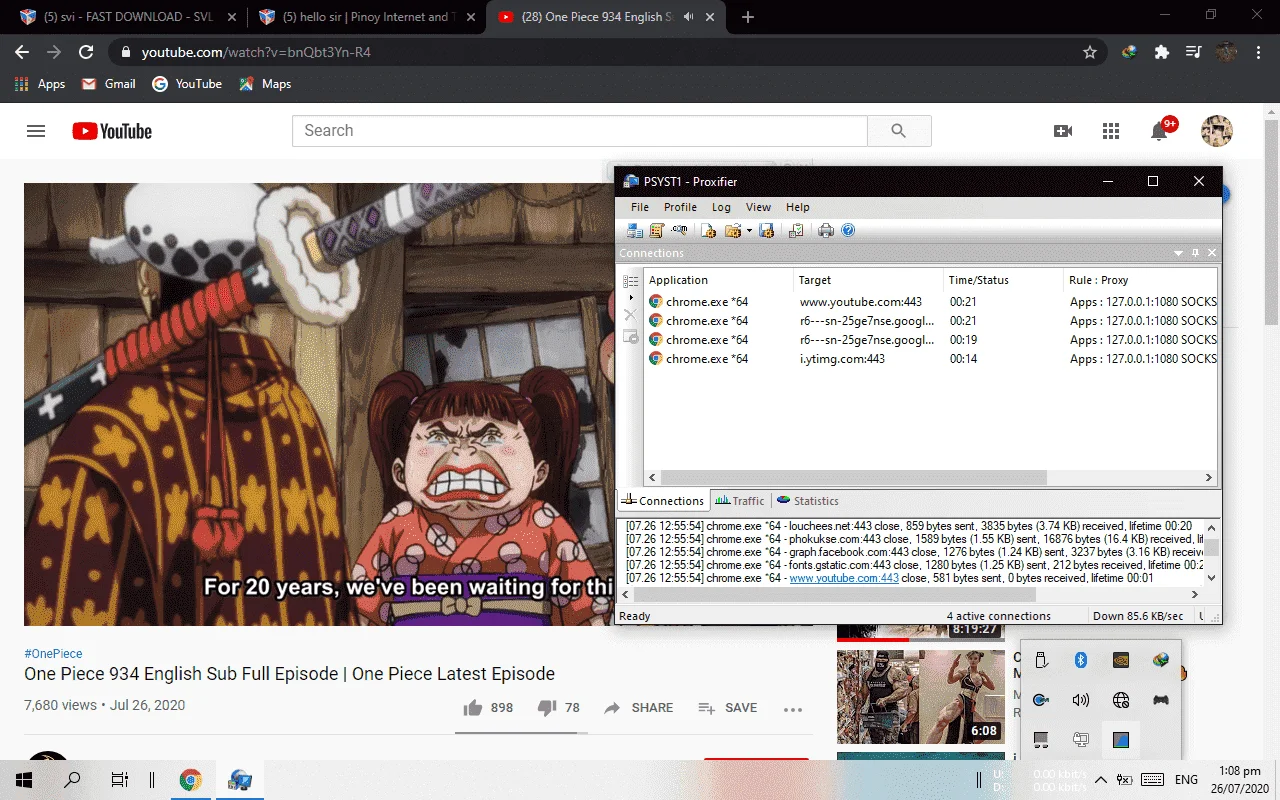Click SAVE to add video to playlist

pyautogui.click(x=727, y=708)
